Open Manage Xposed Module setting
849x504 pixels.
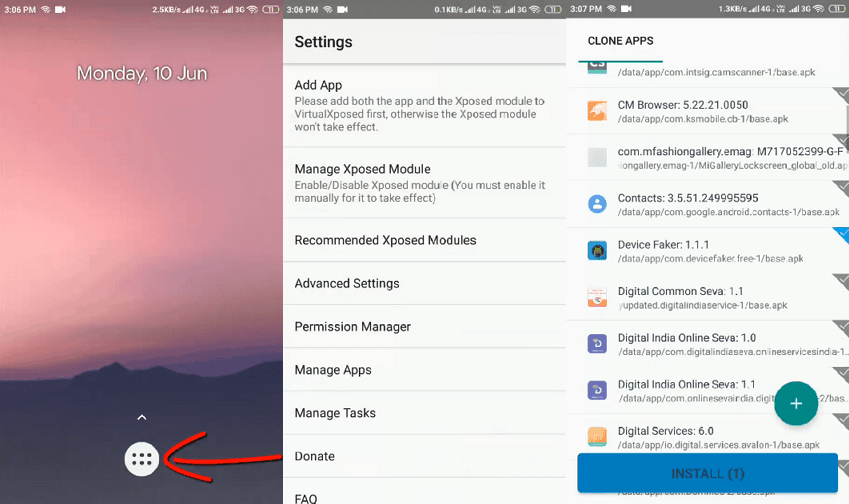point(424,183)
